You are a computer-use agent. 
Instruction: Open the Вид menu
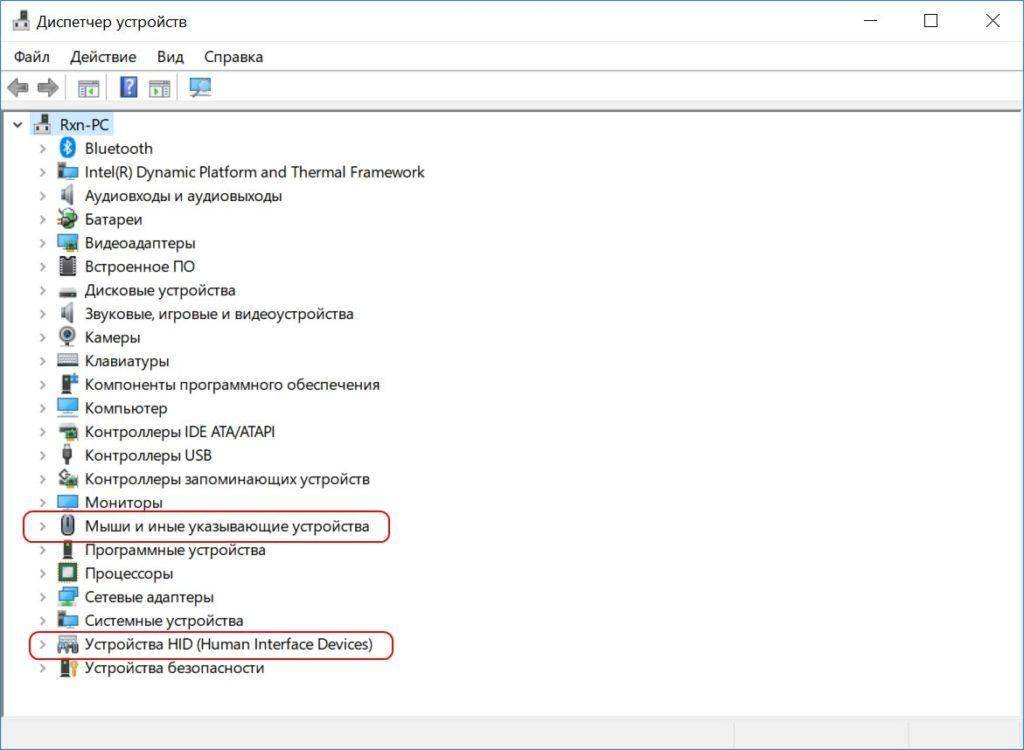pyautogui.click(x=170, y=57)
